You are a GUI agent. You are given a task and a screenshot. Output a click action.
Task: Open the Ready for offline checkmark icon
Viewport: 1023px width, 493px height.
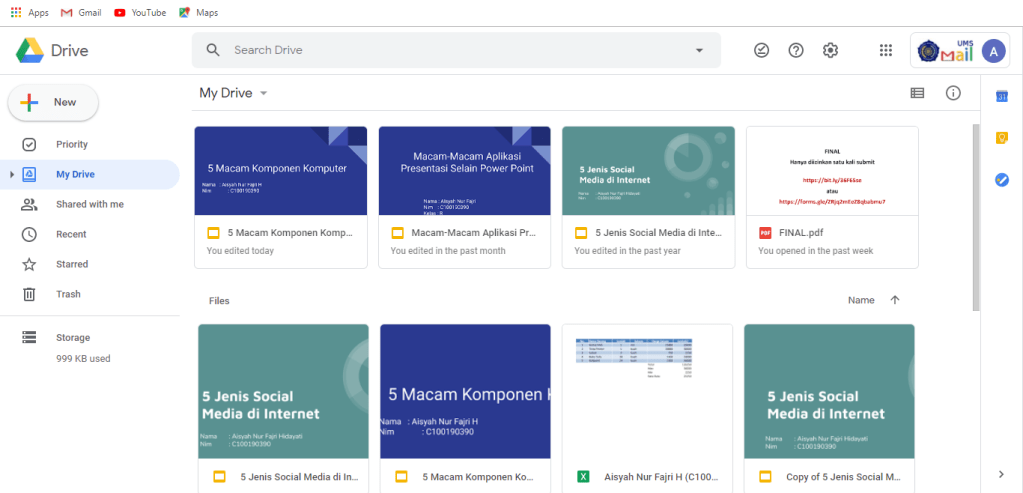pos(762,50)
